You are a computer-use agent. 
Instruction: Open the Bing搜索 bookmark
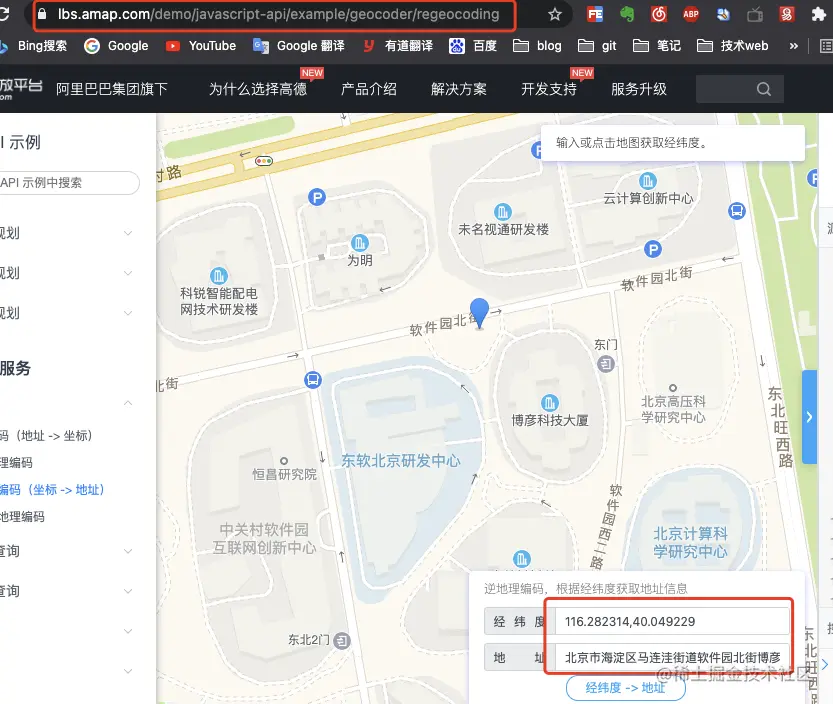point(33,46)
